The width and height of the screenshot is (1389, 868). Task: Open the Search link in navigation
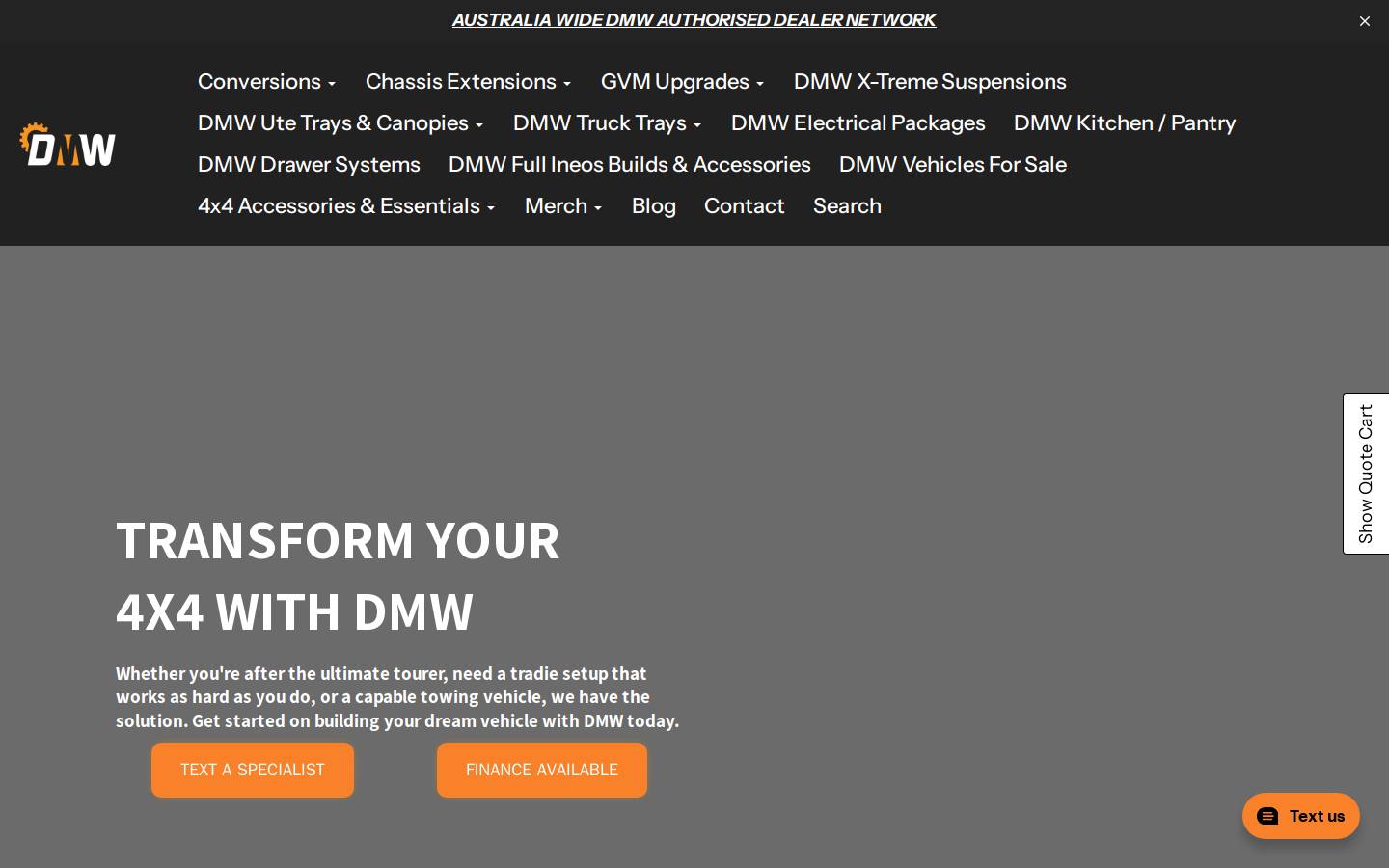click(847, 206)
